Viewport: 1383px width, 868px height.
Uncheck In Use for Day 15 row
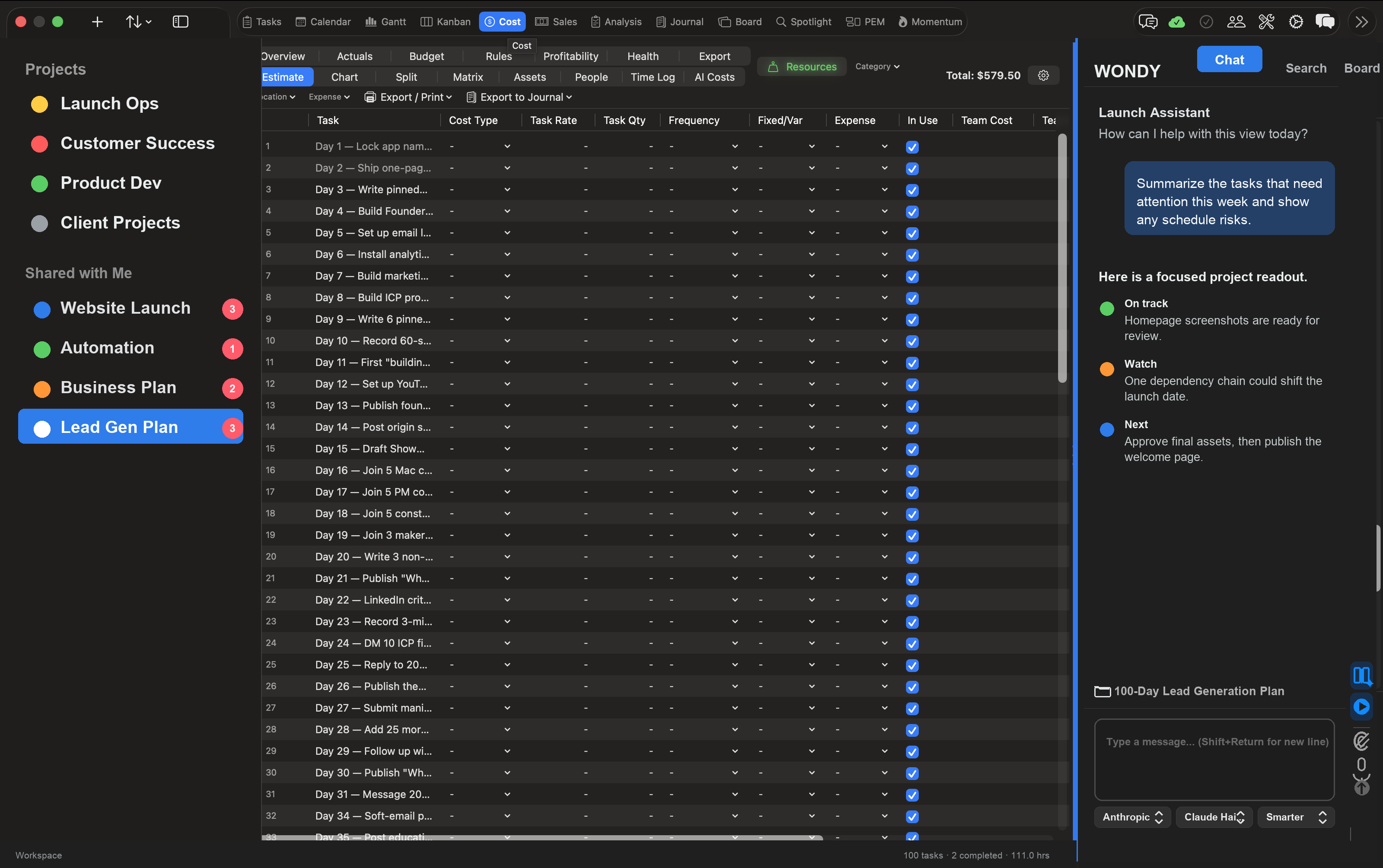(x=911, y=449)
